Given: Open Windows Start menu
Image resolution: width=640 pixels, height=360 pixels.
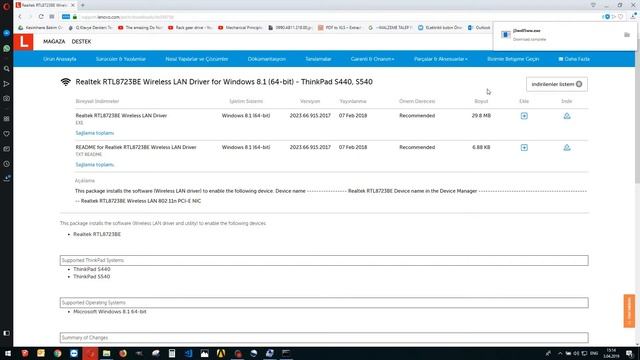Looking at the screenshot, I should tap(7, 353).
